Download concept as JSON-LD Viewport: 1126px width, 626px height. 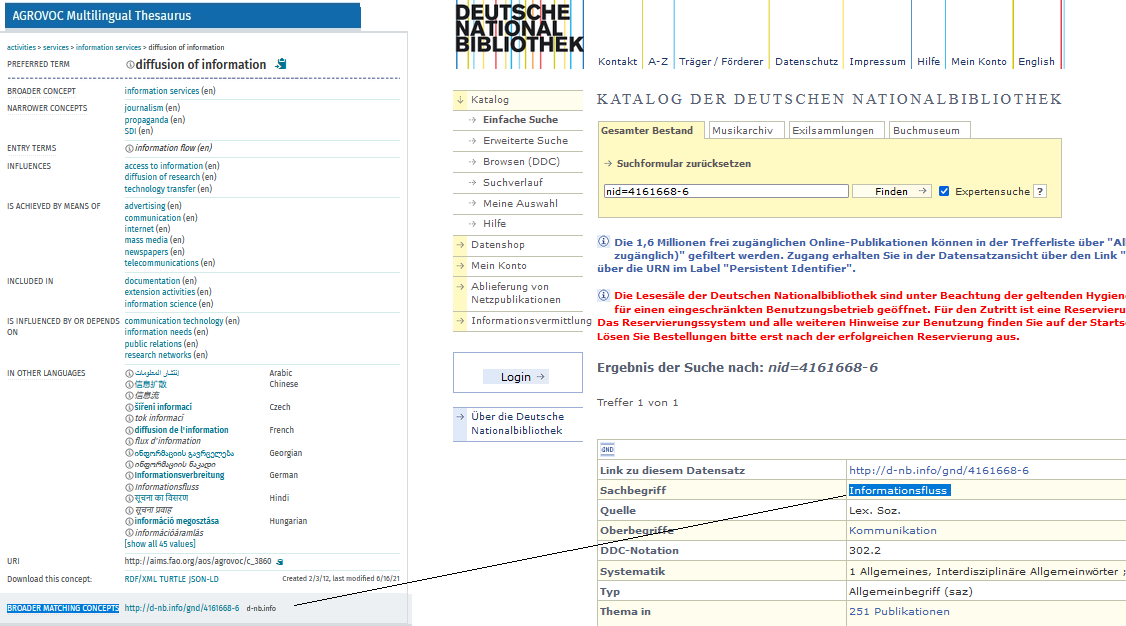204,579
